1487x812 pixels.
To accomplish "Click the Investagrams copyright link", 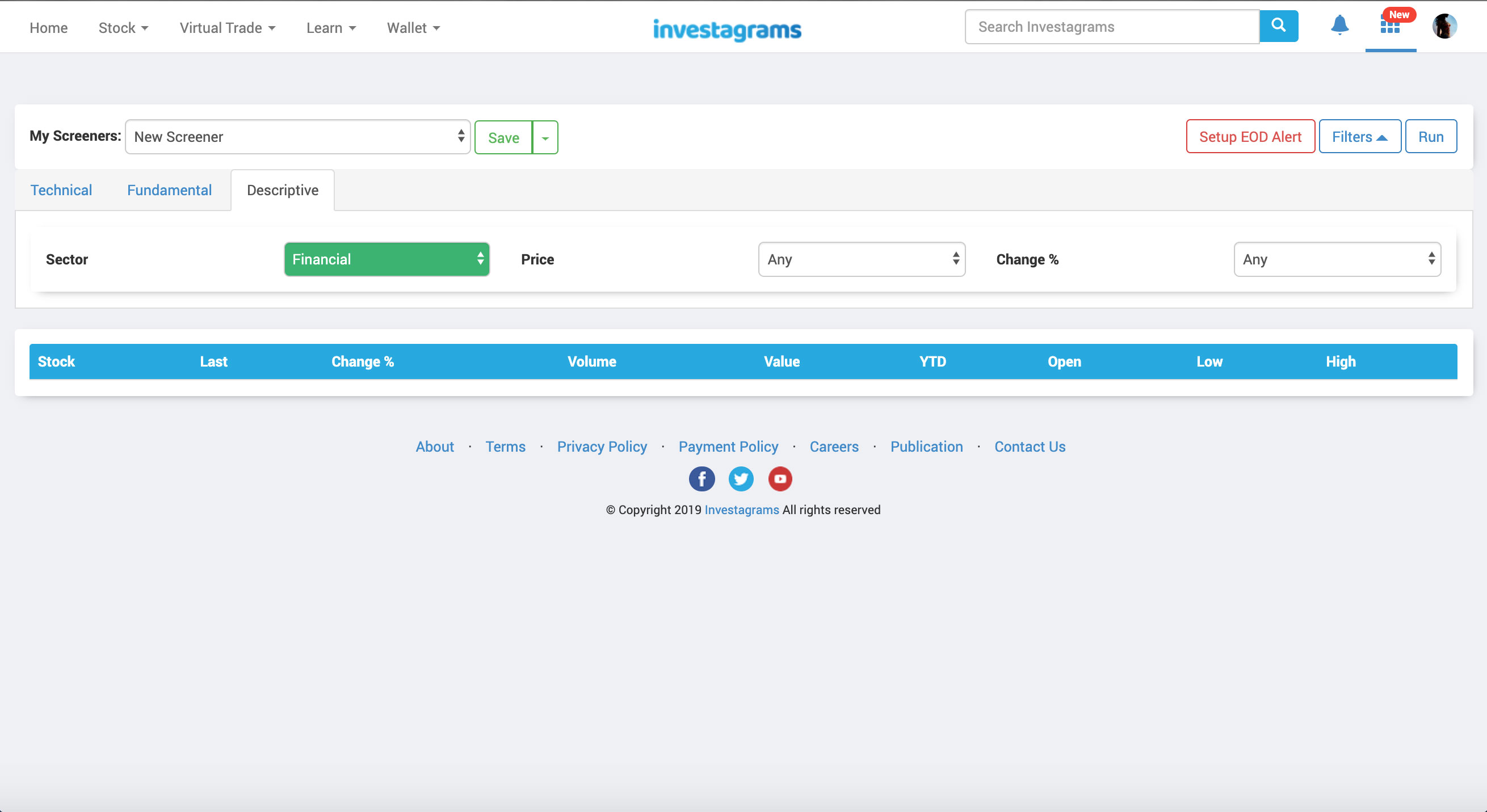I will 742,510.
